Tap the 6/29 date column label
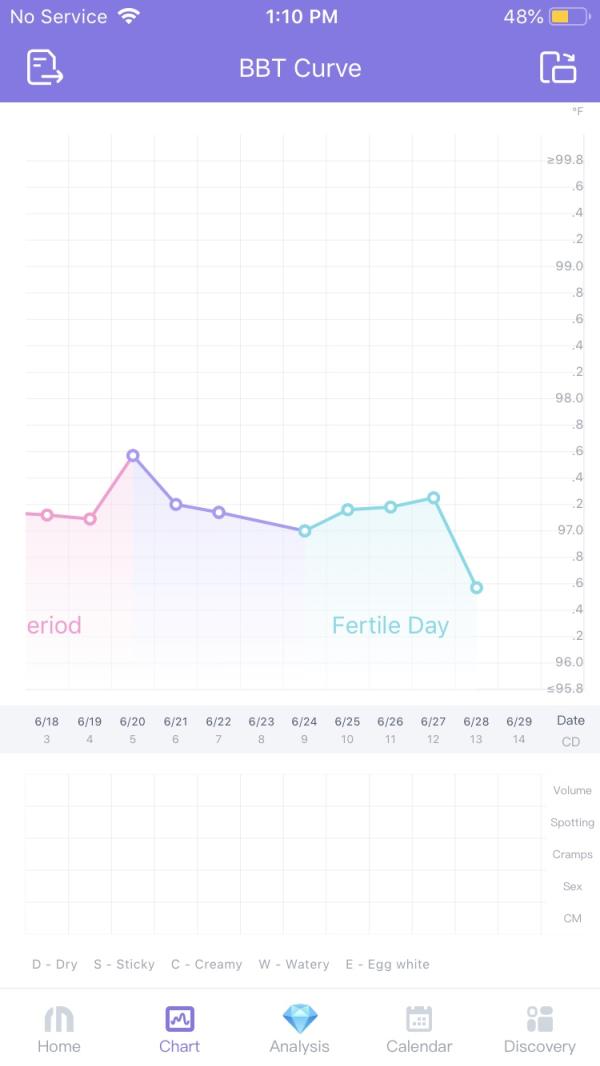This screenshot has height=1066, width=600. pos(519,721)
